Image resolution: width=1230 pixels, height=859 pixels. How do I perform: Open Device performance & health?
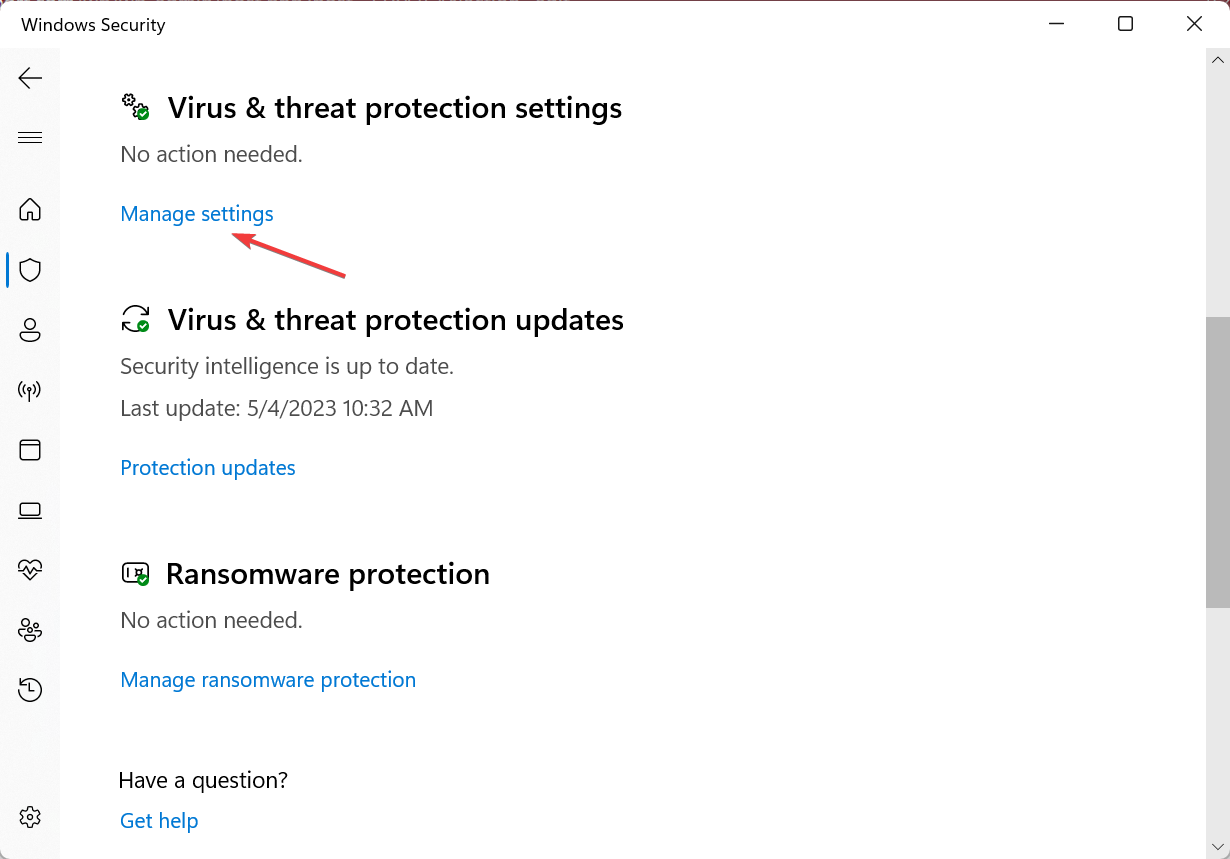click(x=30, y=570)
